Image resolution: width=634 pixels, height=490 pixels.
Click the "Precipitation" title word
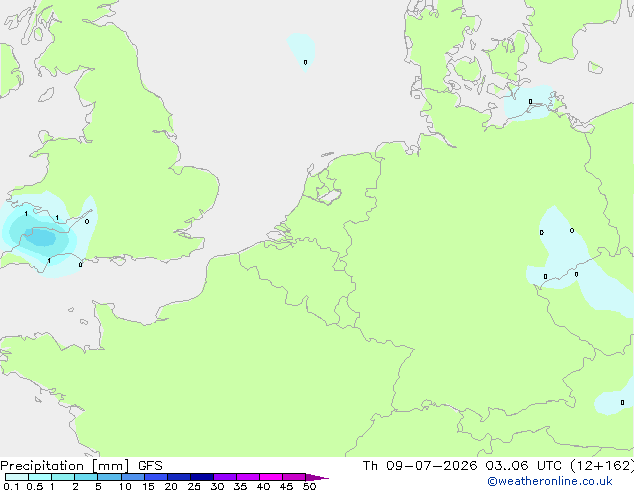[42, 466]
